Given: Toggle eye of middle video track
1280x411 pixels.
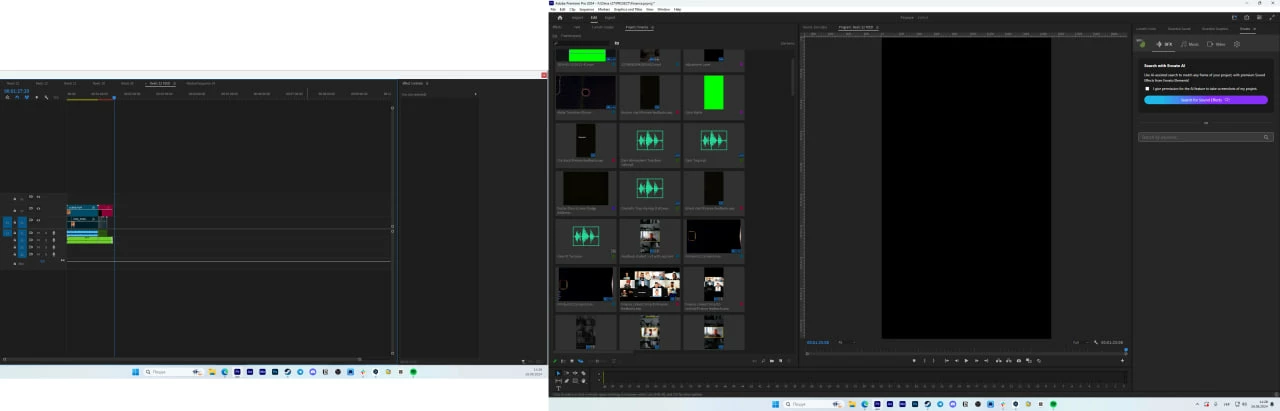Looking at the screenshot, I should coord(38,208).
